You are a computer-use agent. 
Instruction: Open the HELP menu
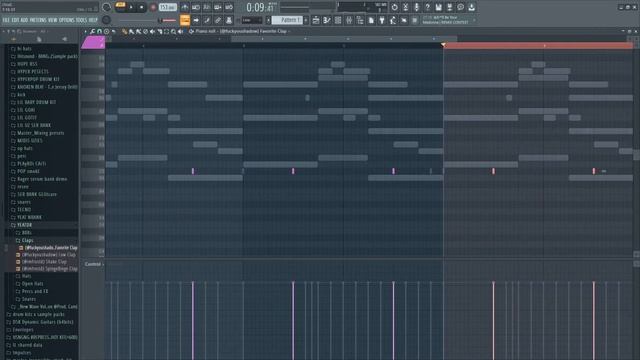[93, 20]
